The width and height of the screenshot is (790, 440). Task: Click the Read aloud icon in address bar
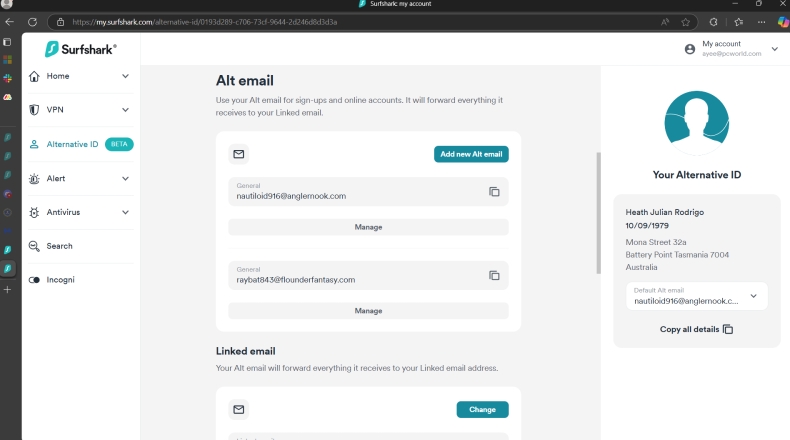(x=665, y=21)
